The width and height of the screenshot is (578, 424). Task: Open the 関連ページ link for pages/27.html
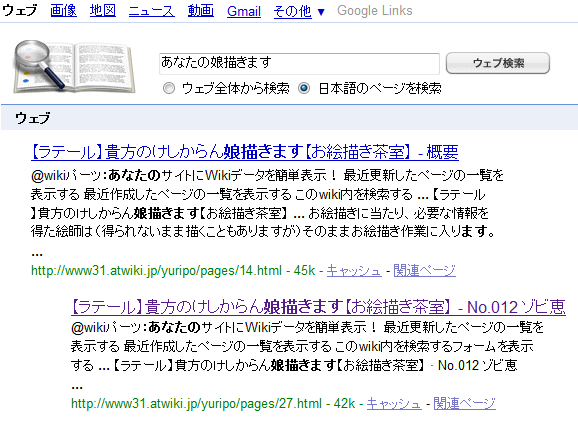coord(464,404)
